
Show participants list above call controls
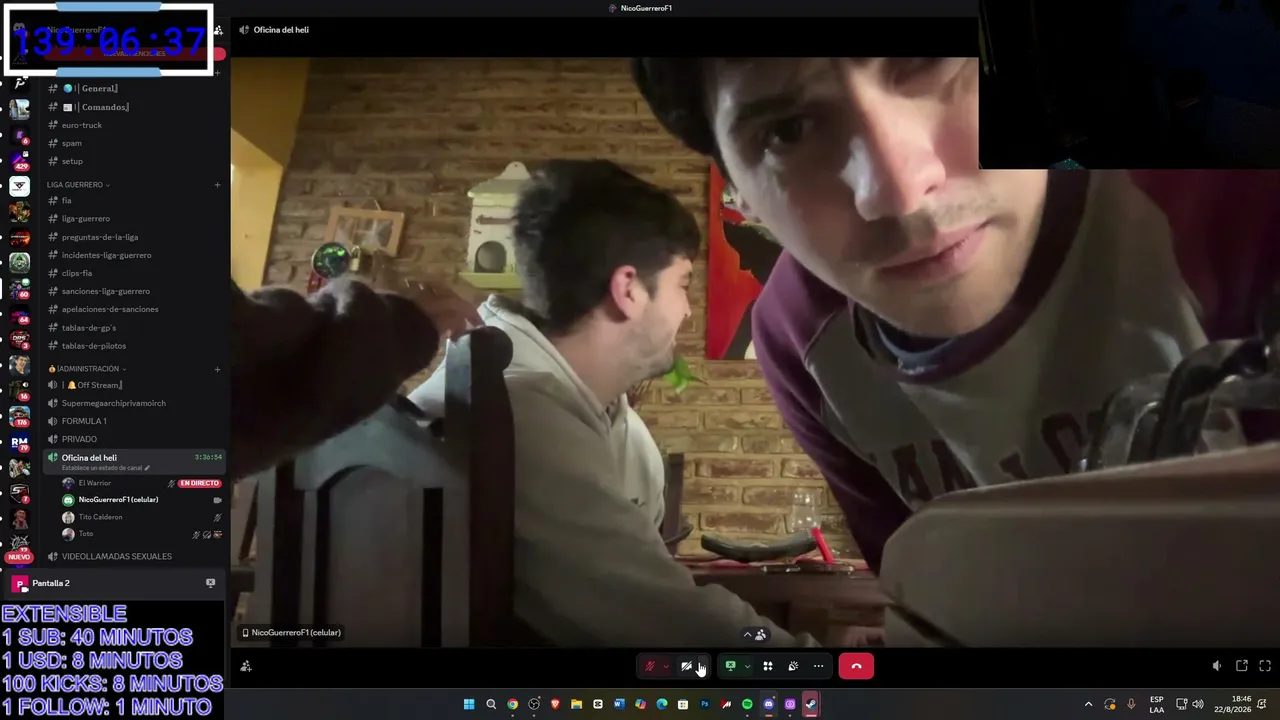pyautogui.click(x=754, y=634)
